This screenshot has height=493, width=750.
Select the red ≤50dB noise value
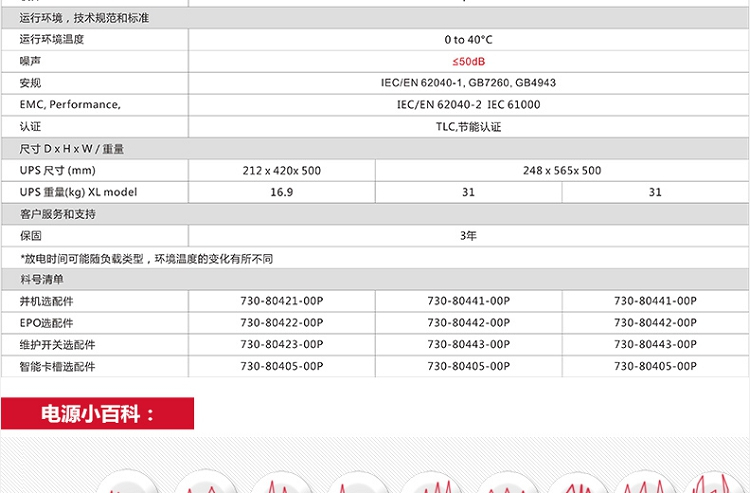click(x=468, y=61)
